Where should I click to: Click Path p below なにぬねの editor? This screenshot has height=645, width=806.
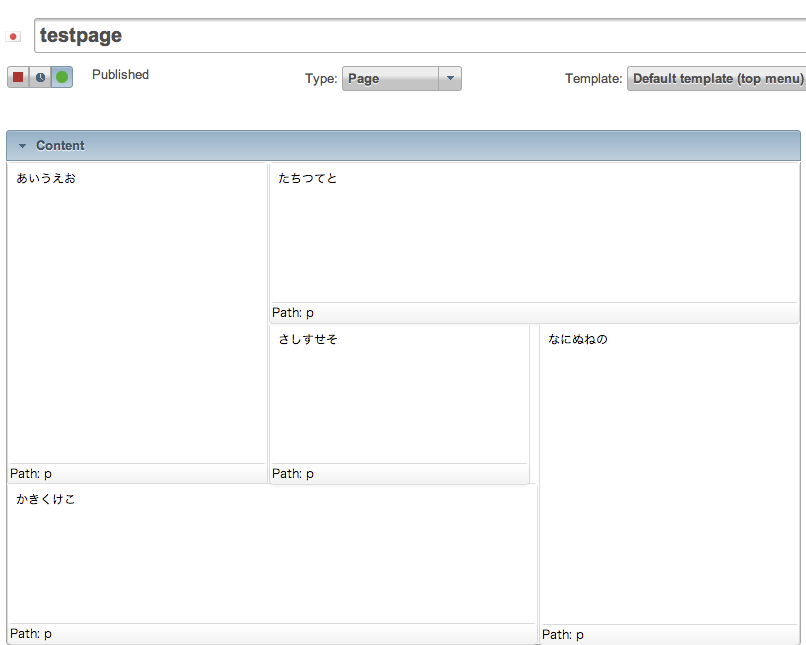click(563, 635)
